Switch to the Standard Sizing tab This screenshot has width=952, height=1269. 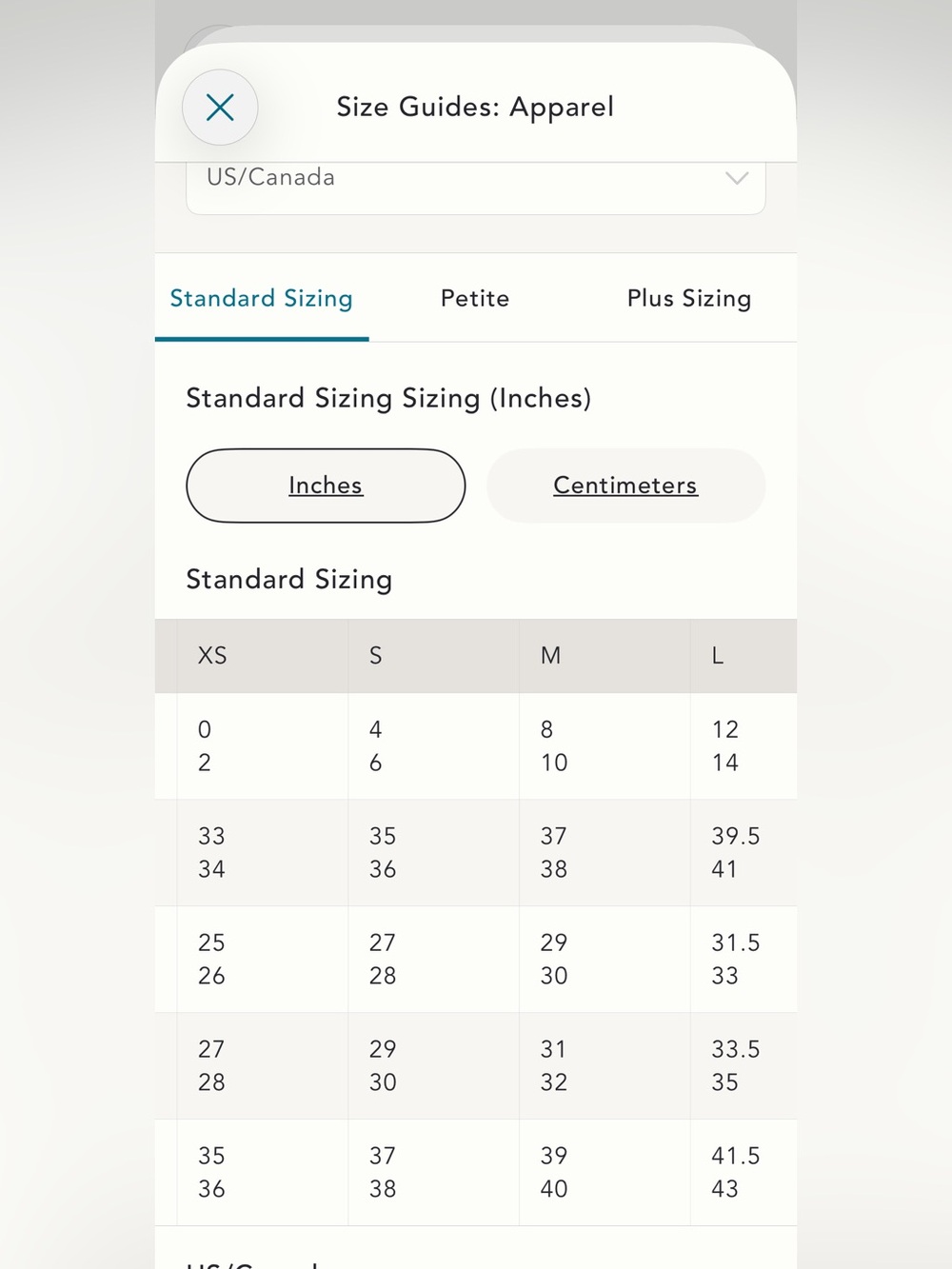pyautogui.click(x=262, y=299)
